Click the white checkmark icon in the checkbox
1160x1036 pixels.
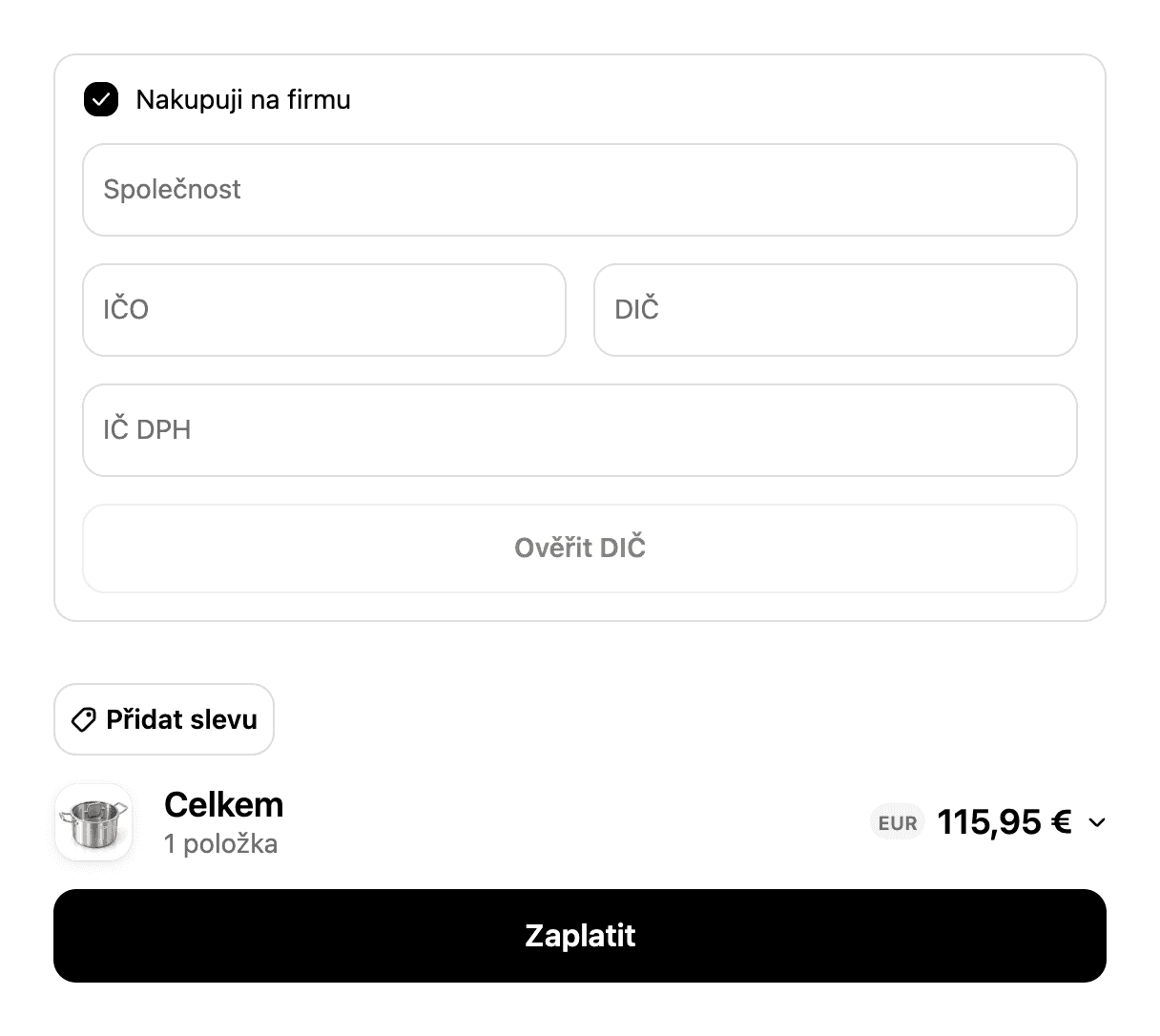point(101,99)
